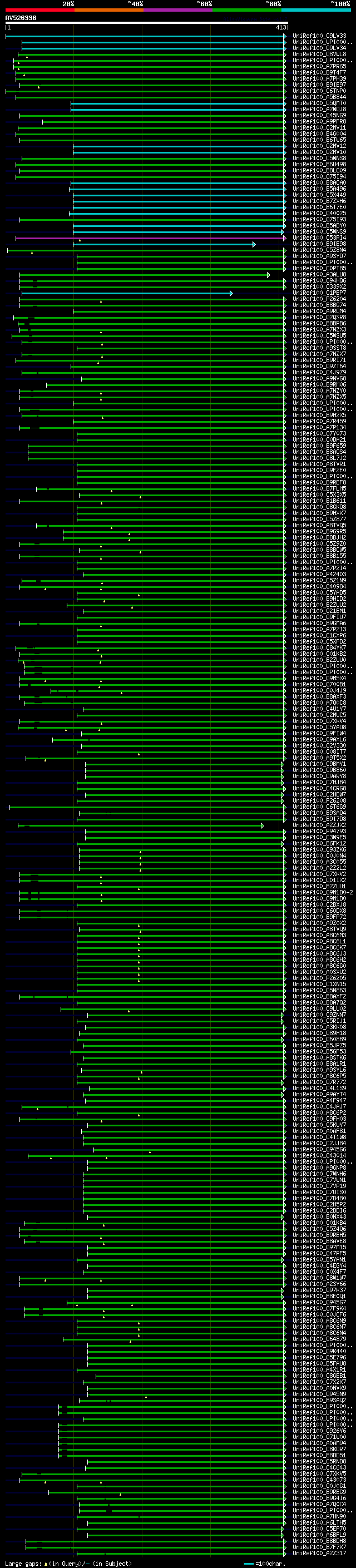Select hit label UniRef100_B4G004
This screenshot has height=1568, width=356.
[x=319, y=134]
